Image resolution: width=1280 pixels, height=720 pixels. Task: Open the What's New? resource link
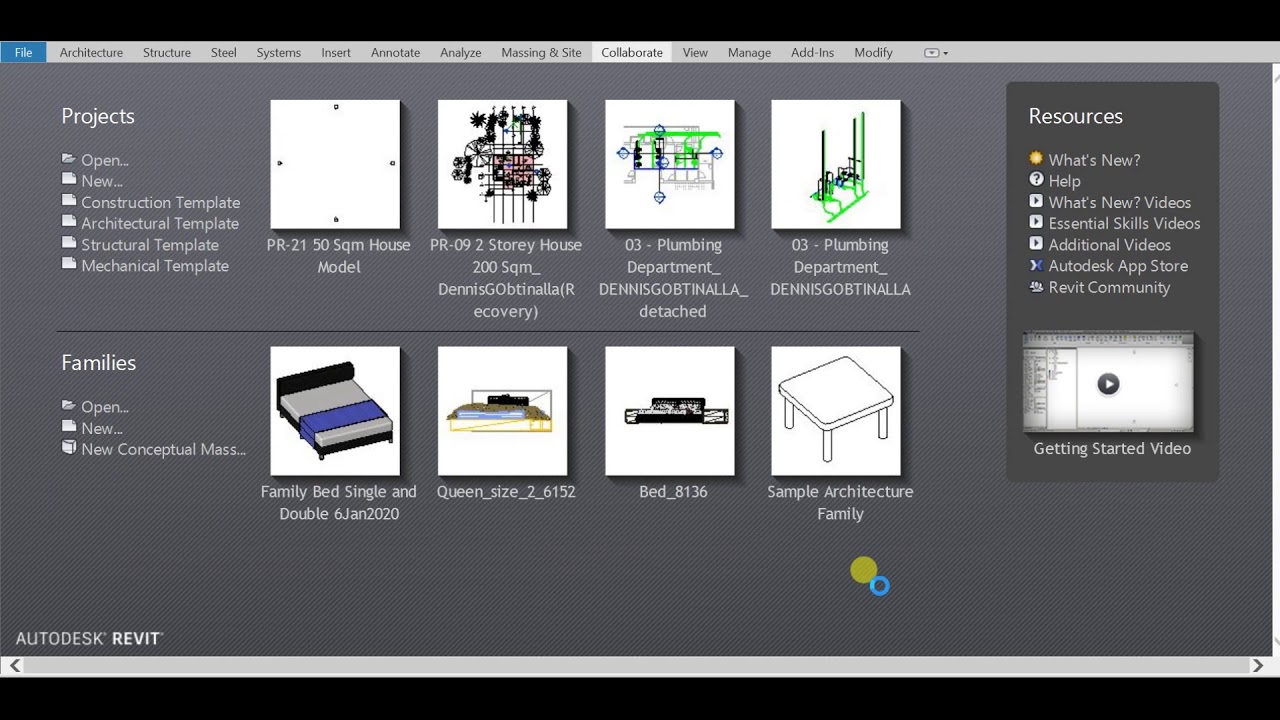[1094, 160]
